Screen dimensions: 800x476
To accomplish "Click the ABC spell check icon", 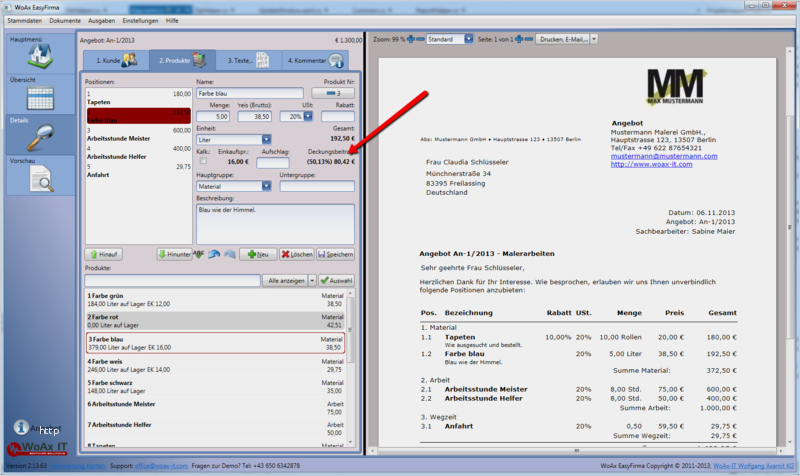I will pos(199,254).
